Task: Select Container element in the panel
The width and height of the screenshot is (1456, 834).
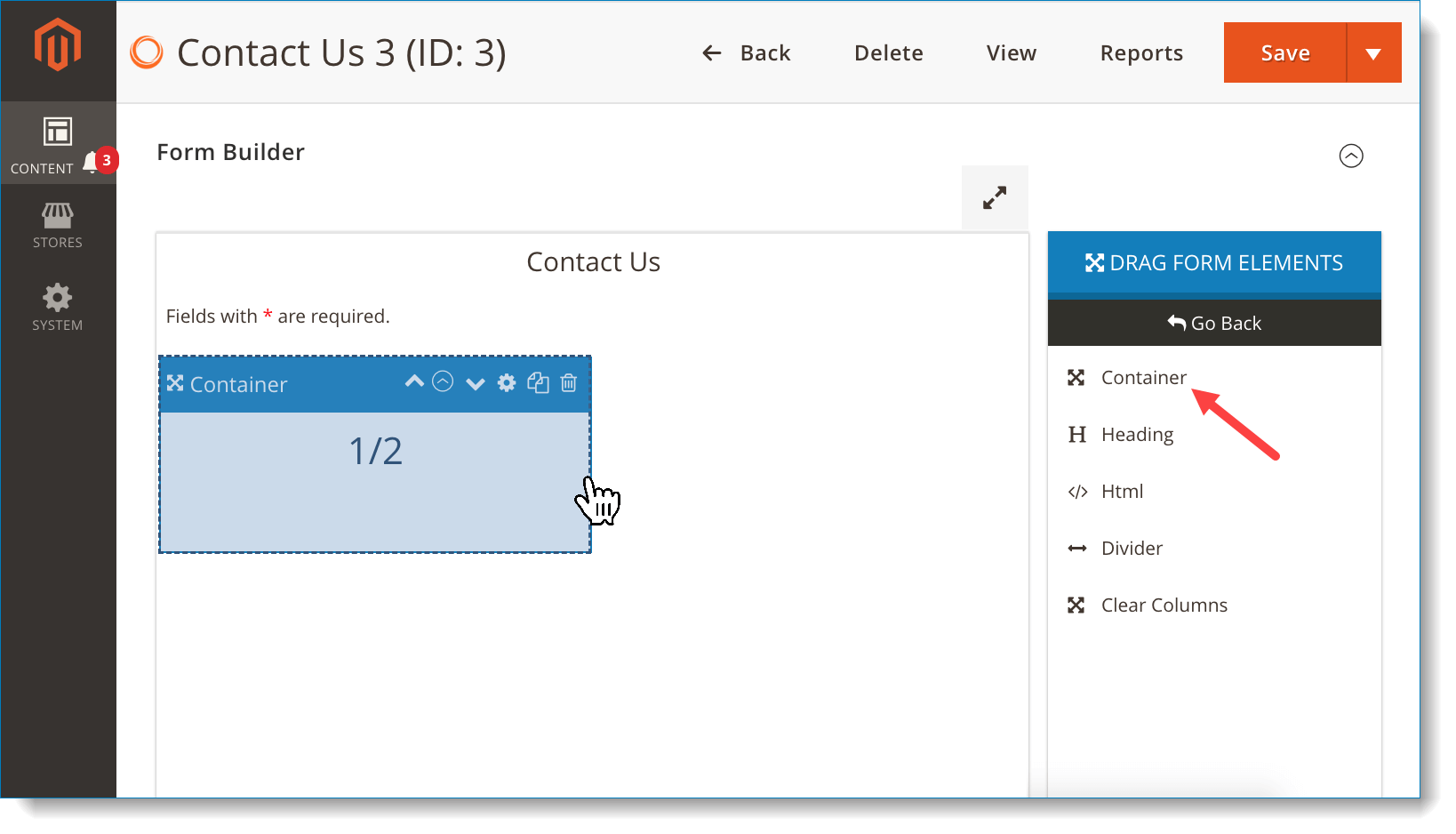Action: click(1143, 378)
